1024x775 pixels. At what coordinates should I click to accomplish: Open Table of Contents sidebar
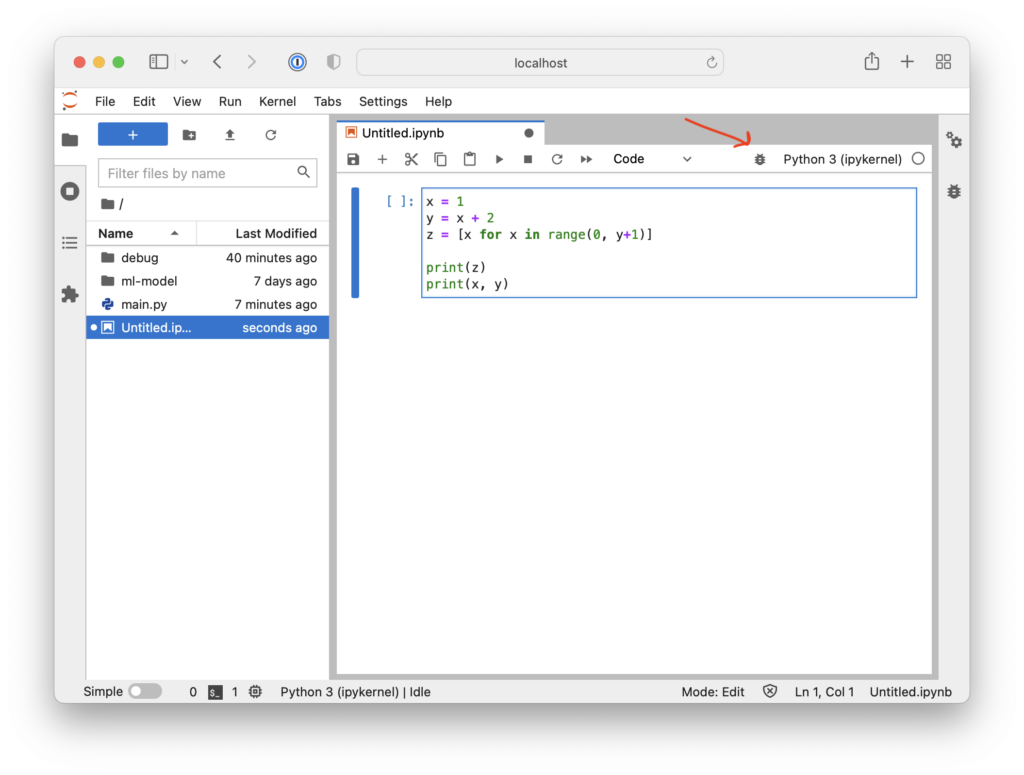click(70, 243)
